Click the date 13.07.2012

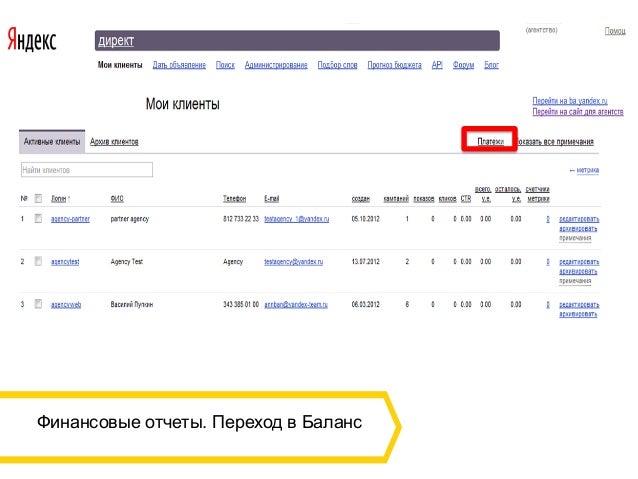coord(365,262)
